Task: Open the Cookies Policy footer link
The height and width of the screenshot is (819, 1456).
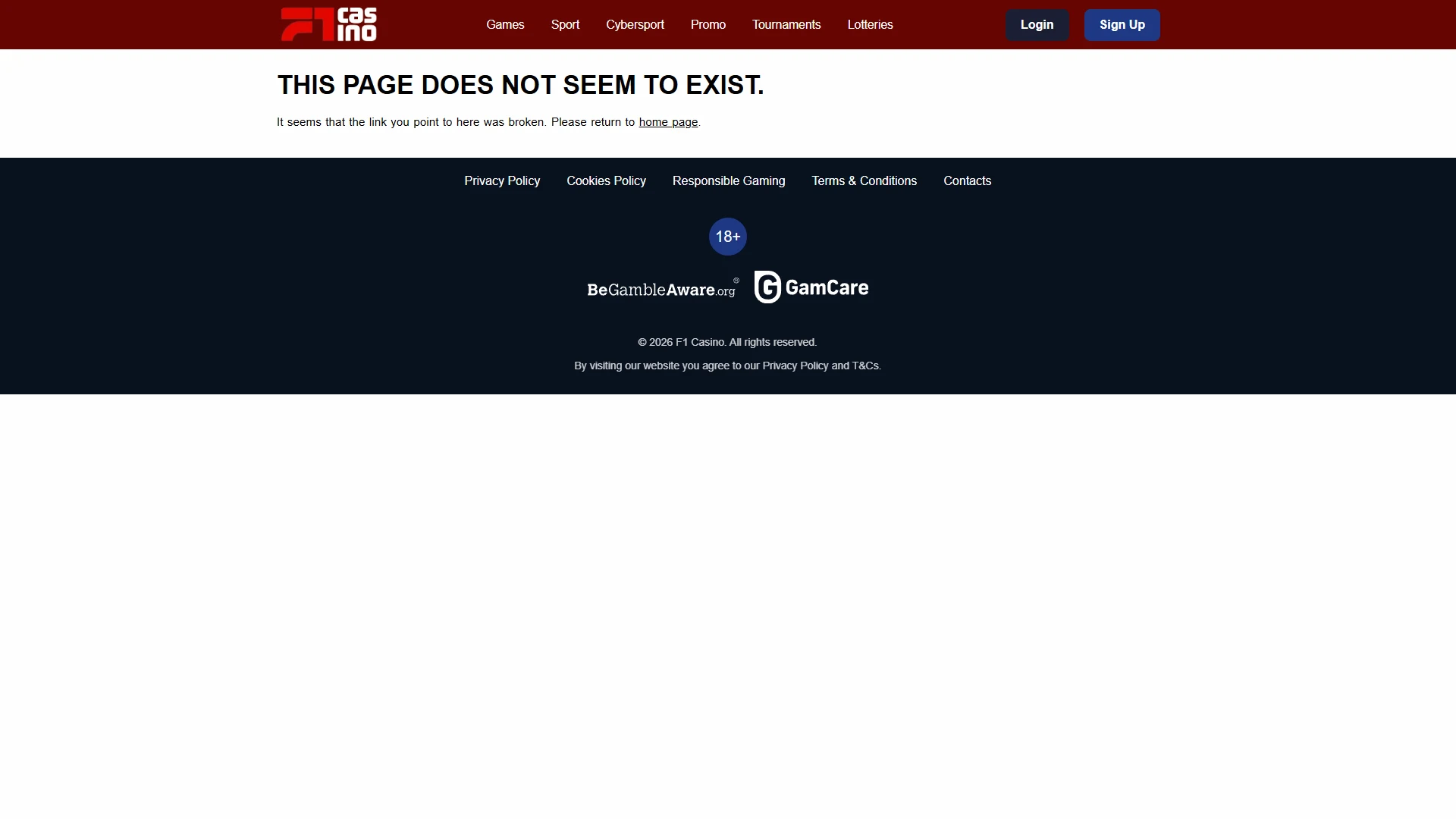Action: (606, 180)
